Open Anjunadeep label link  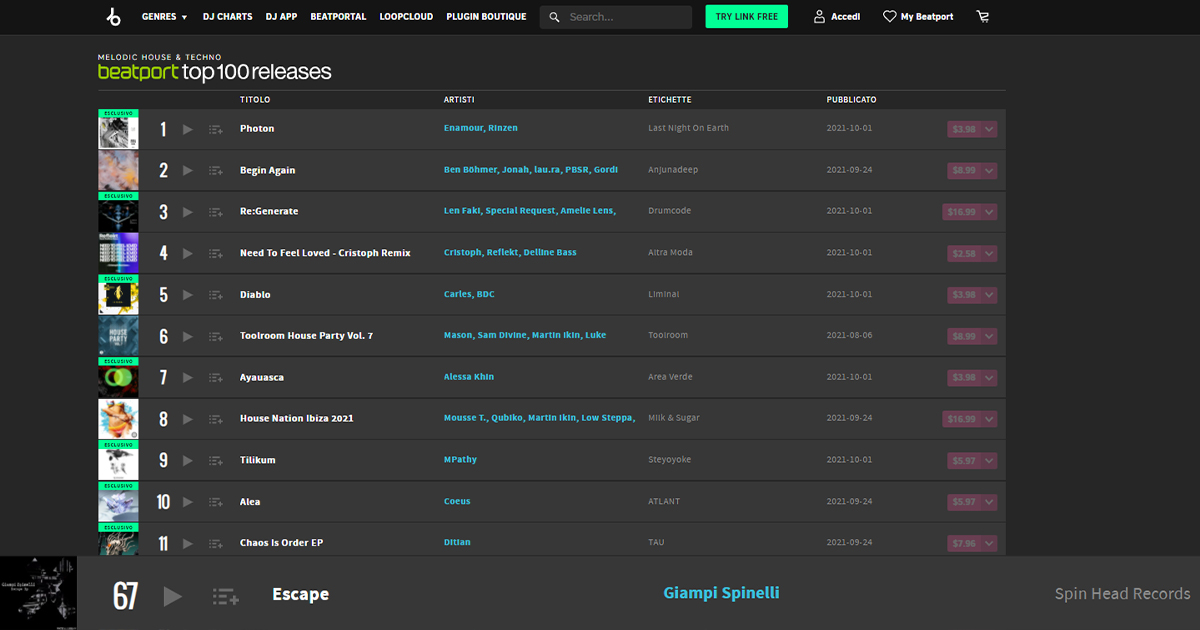point(673,170)
